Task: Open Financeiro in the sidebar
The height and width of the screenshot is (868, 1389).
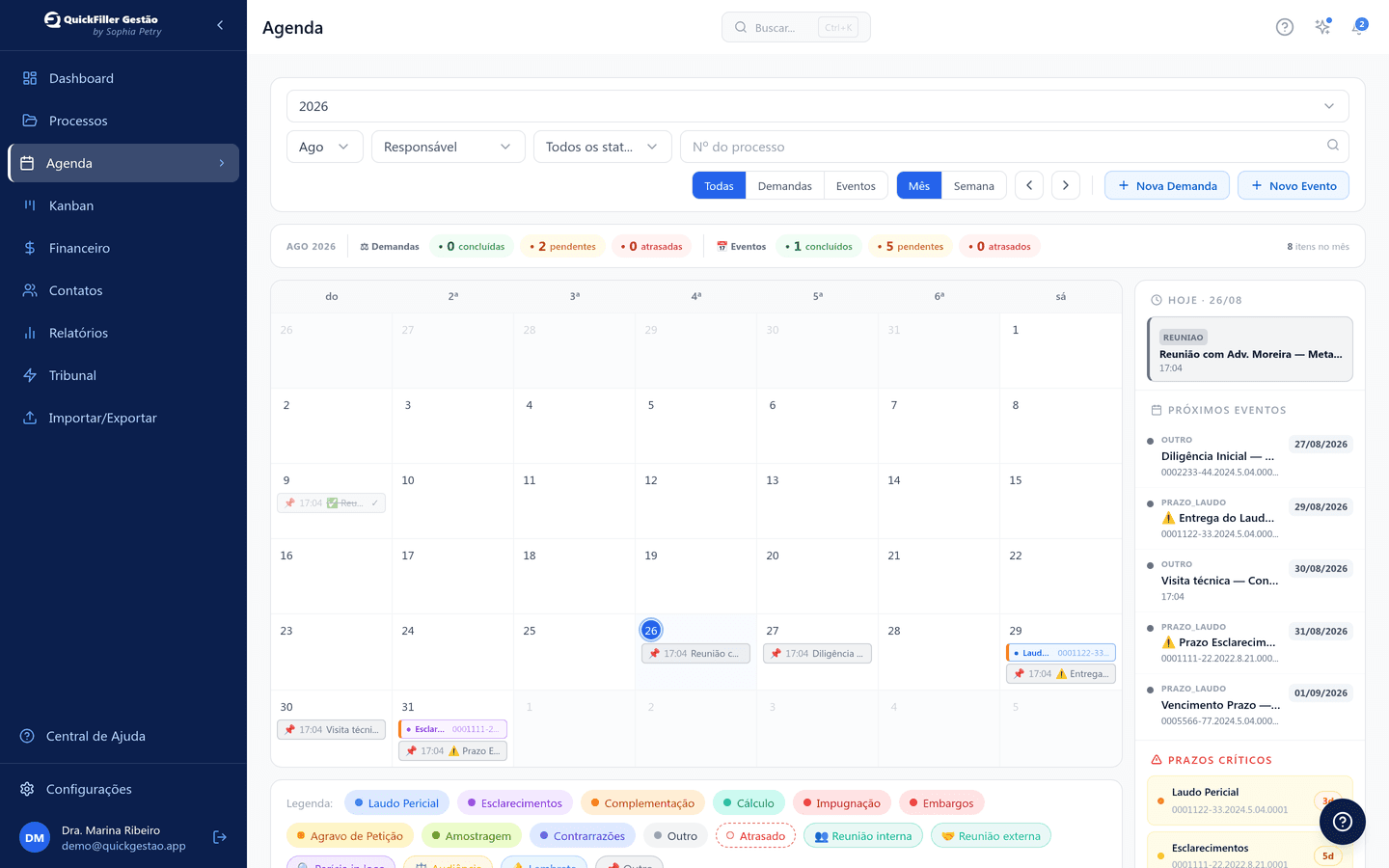Action: pyautogui.click(x=123, y=248)
